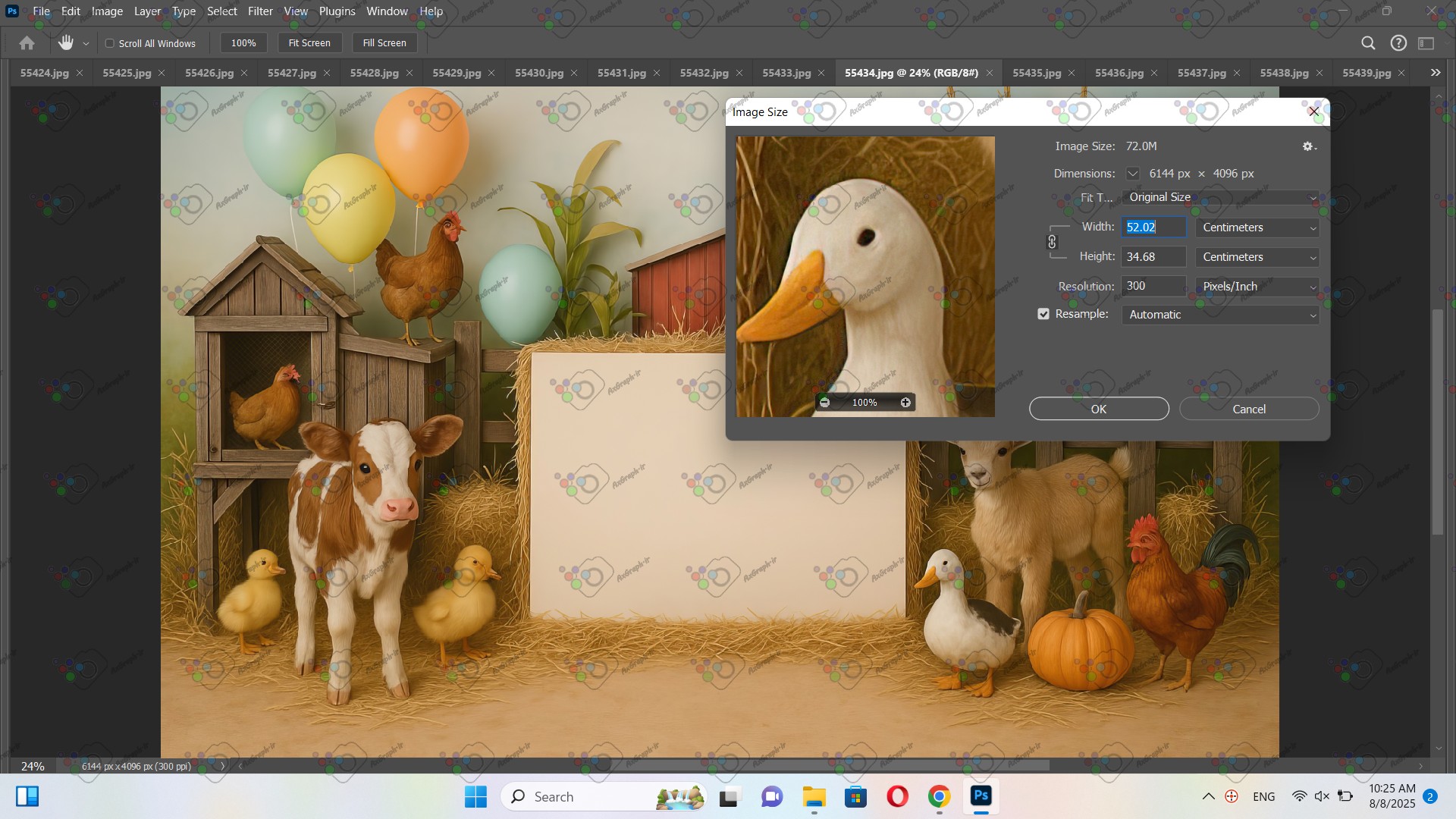Image resolution: width=1456 pixels, height=819 pixels.
Task: Click the Search magnifier icon
Action: (1368, 43)
